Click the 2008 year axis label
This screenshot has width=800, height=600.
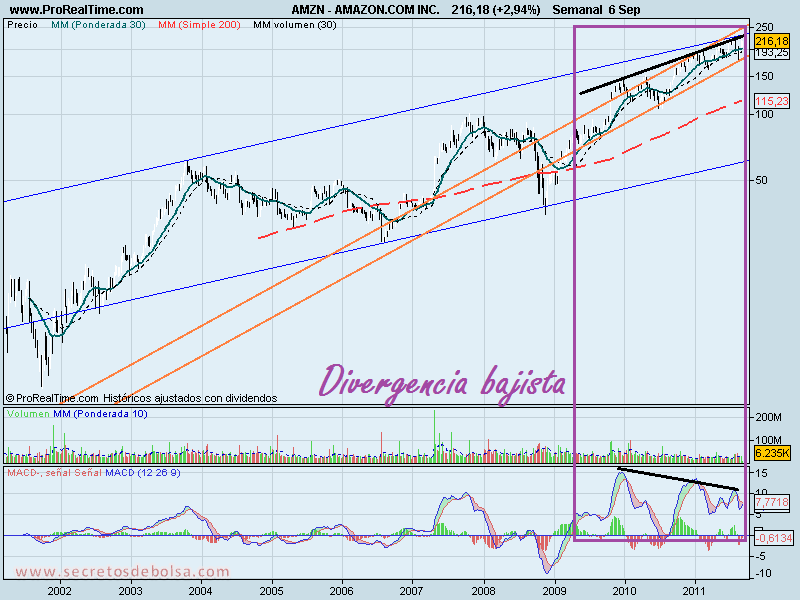point(483,591)
